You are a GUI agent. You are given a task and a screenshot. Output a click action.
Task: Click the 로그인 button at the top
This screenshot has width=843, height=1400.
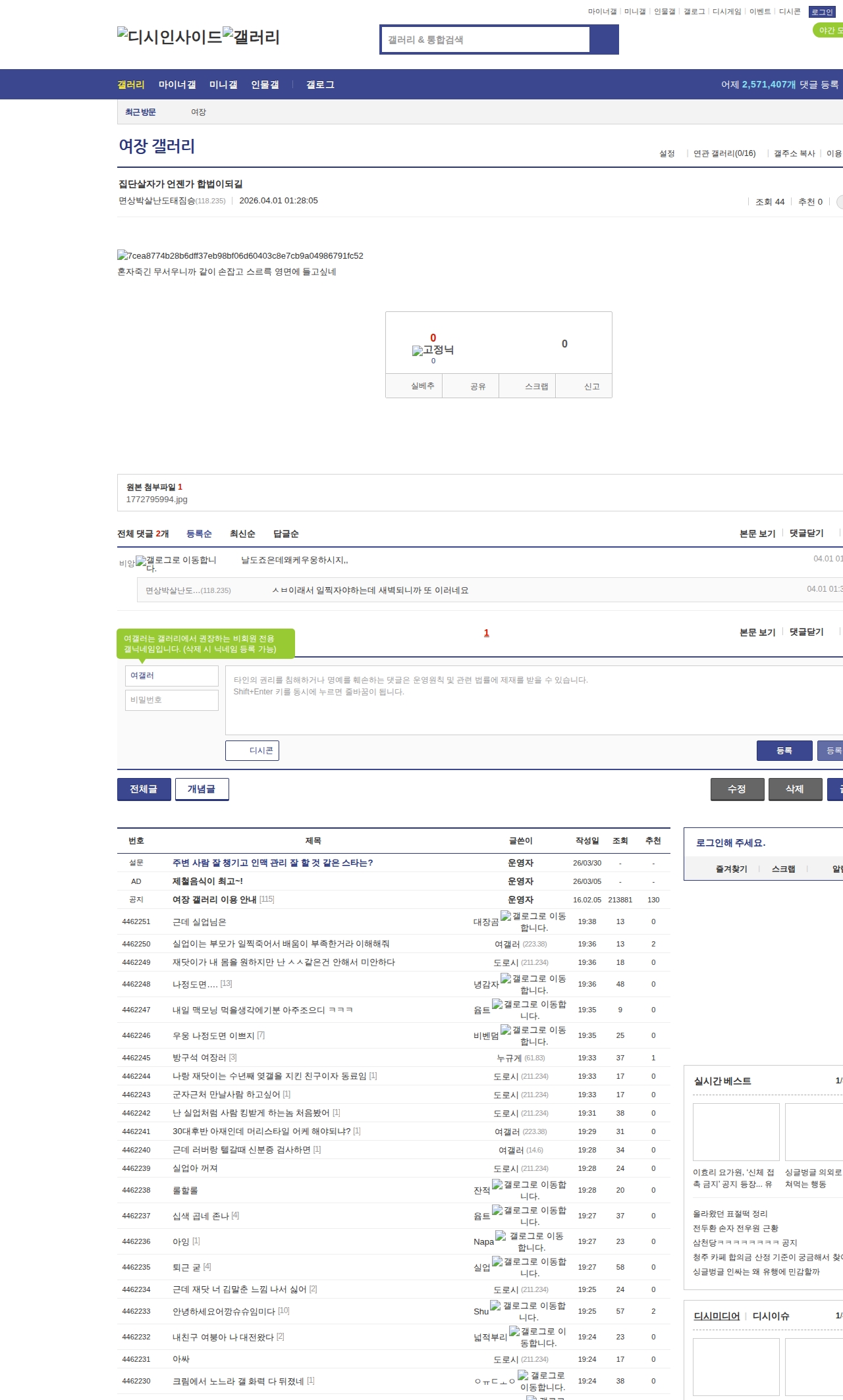pyautogui.click(x=821, y=12)
